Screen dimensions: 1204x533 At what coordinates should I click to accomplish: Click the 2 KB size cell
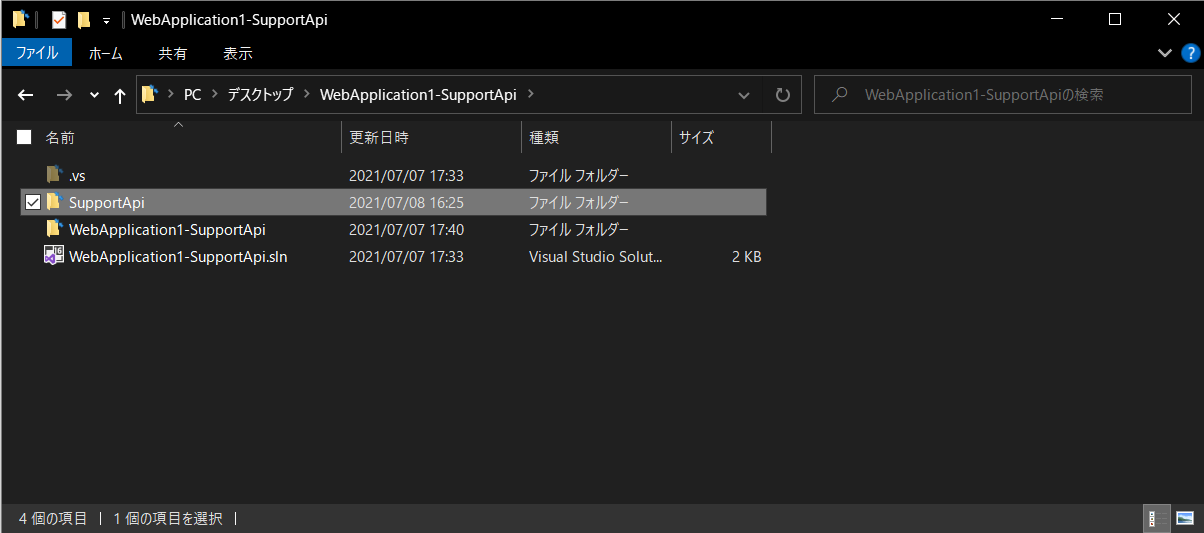click(746, 256)
